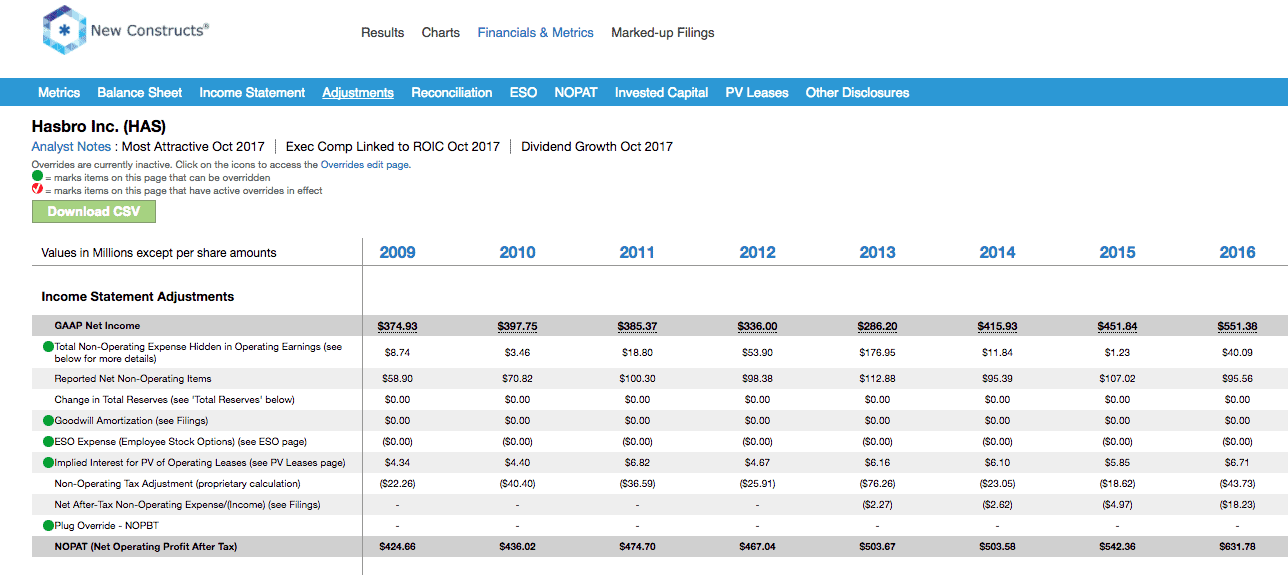This screenshot has height=575, width=1288.
Task: Click 'Exec Comp Linked to ROIC Oct 2017' text
Action: click(393, 146)
